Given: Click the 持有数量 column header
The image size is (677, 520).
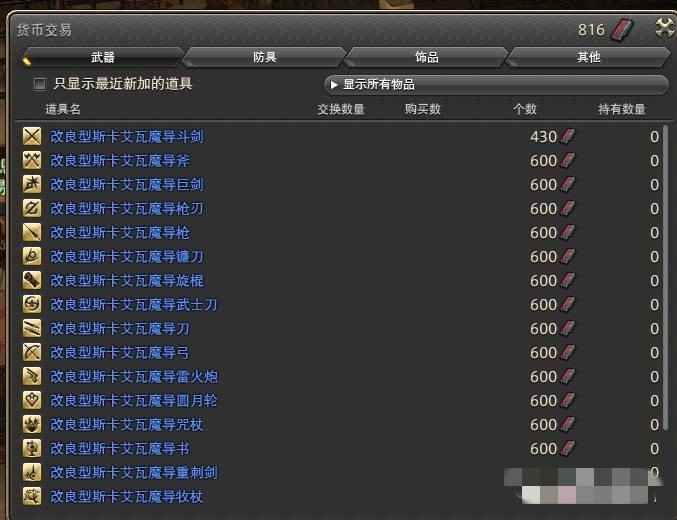Looking at the screenshot, I should [621, 109].
